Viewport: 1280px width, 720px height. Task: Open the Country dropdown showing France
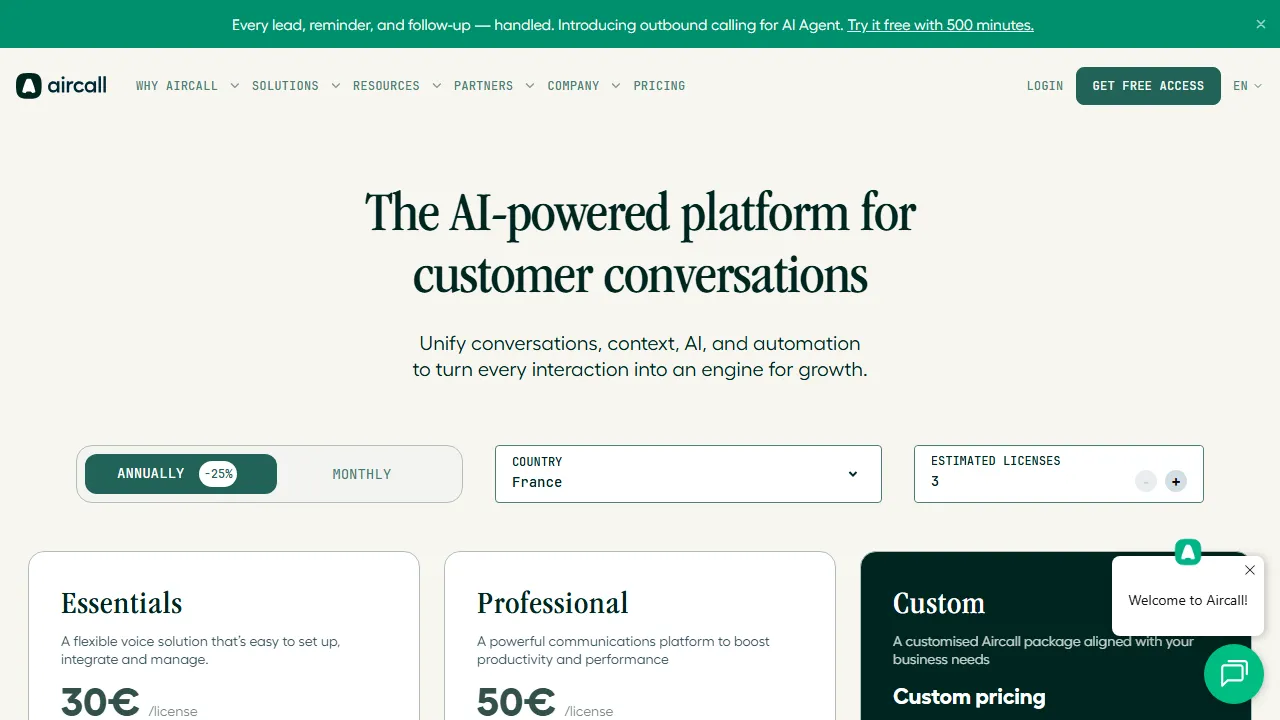pyautogui.click(x=688, y=474)
